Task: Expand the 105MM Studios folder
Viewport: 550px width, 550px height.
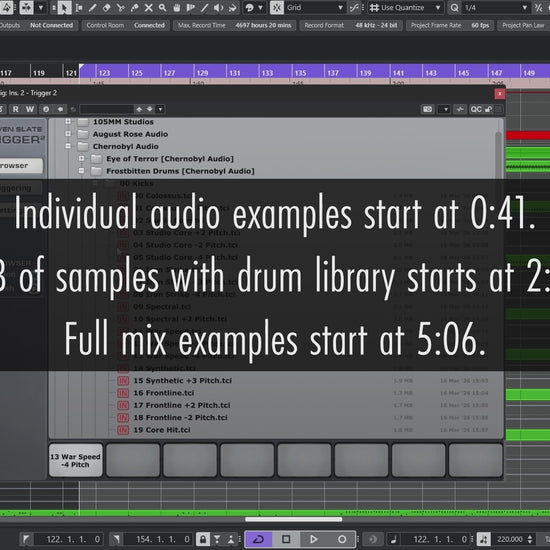Action: click(68, 121)
